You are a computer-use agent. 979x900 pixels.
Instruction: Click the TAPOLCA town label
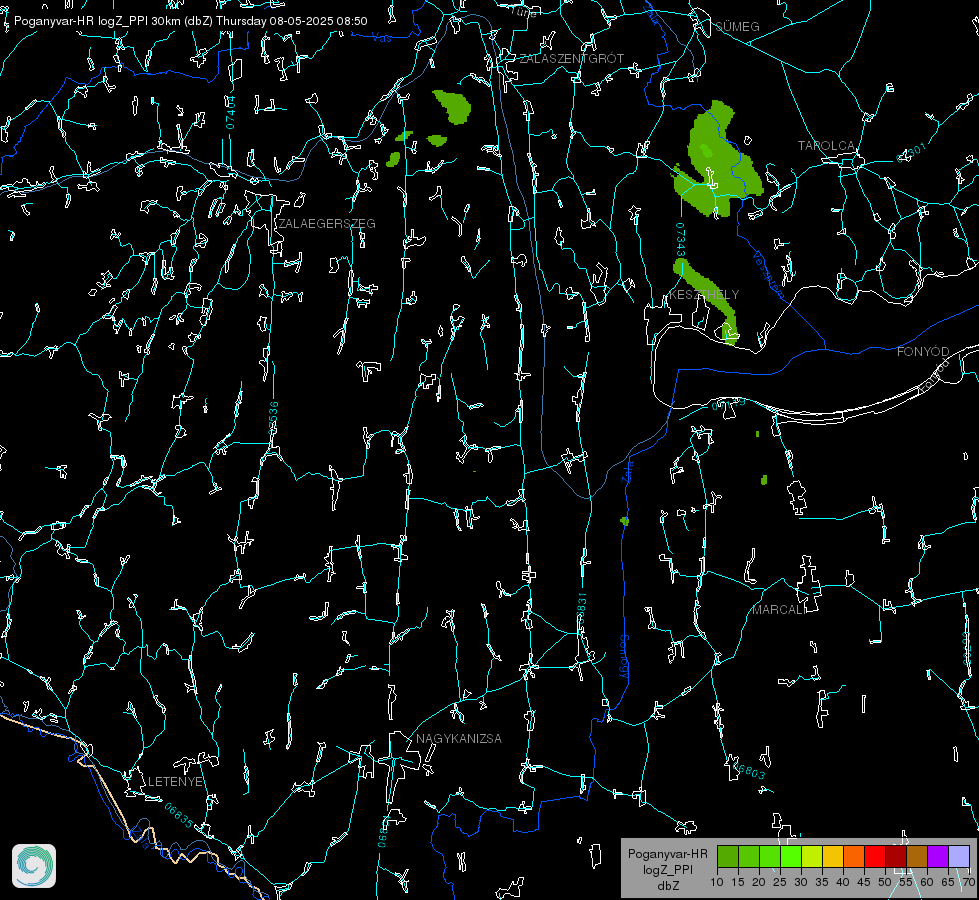pos(826,146)
